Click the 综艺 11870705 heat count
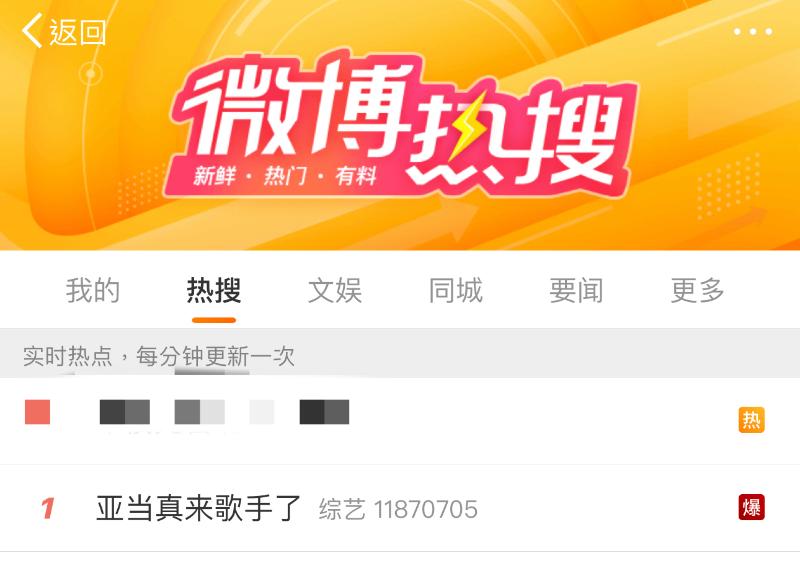 [x=398, y=509]
